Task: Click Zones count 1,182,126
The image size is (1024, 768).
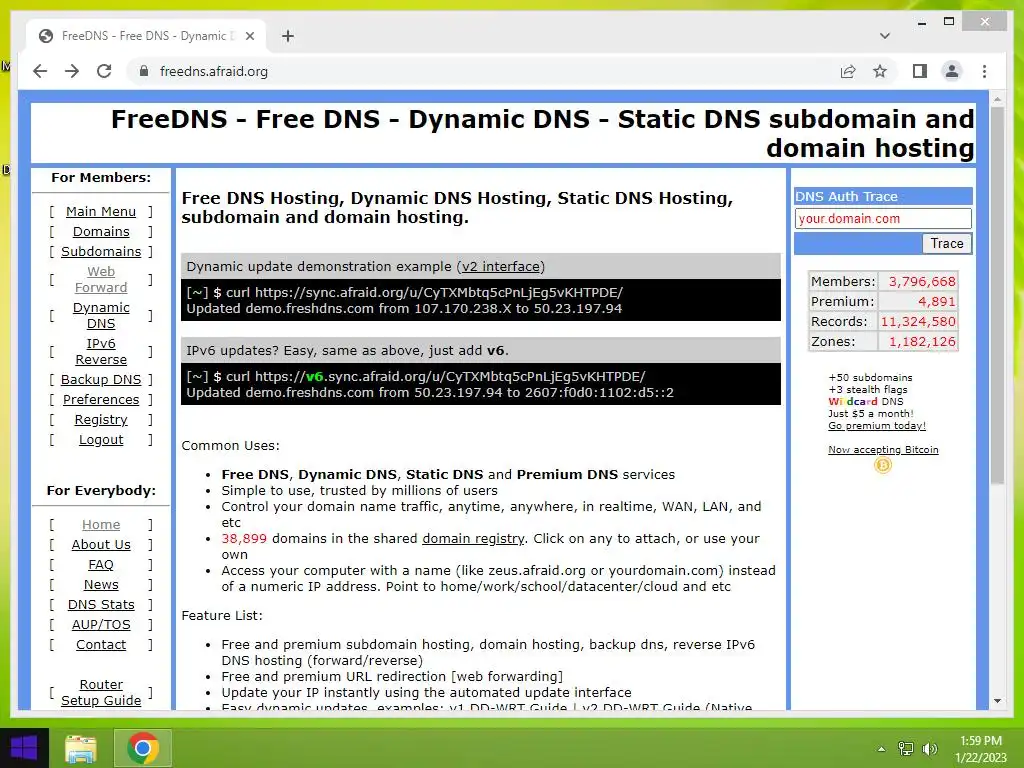Action: pos(921,342)
